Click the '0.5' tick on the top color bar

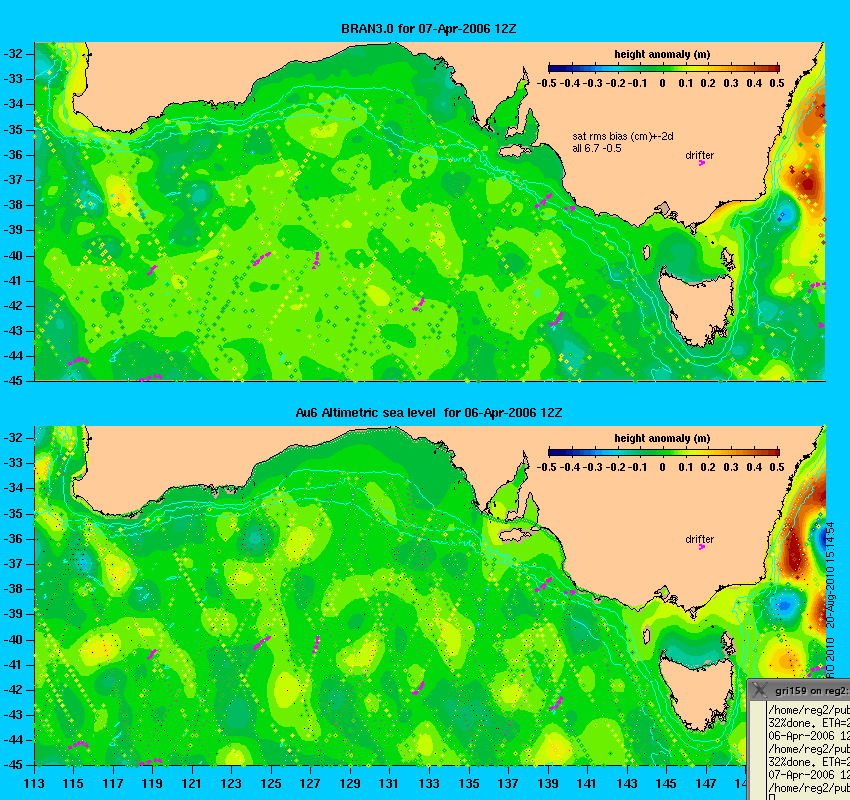click(x=777, y=83)
